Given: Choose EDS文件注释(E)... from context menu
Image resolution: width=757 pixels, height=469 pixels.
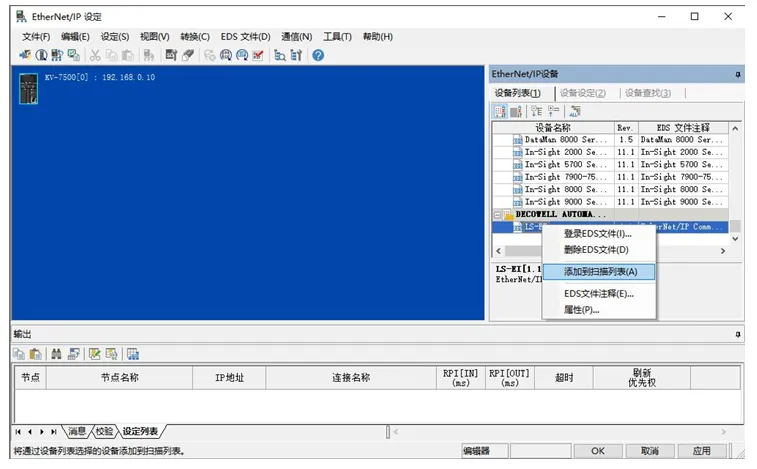Looking at the screenshot, I should coord(599,294).
